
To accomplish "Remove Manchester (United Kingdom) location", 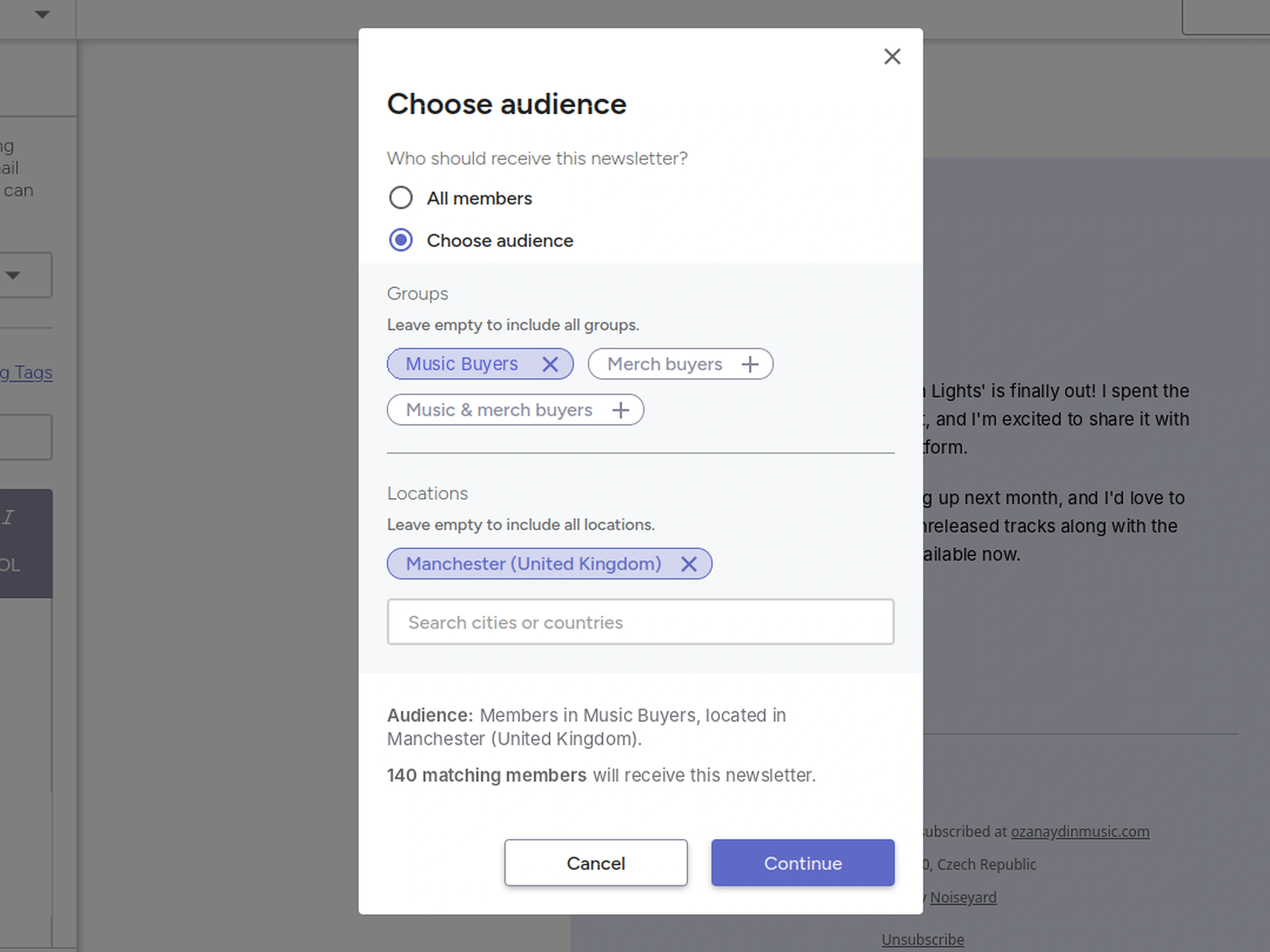I will 689,563.
